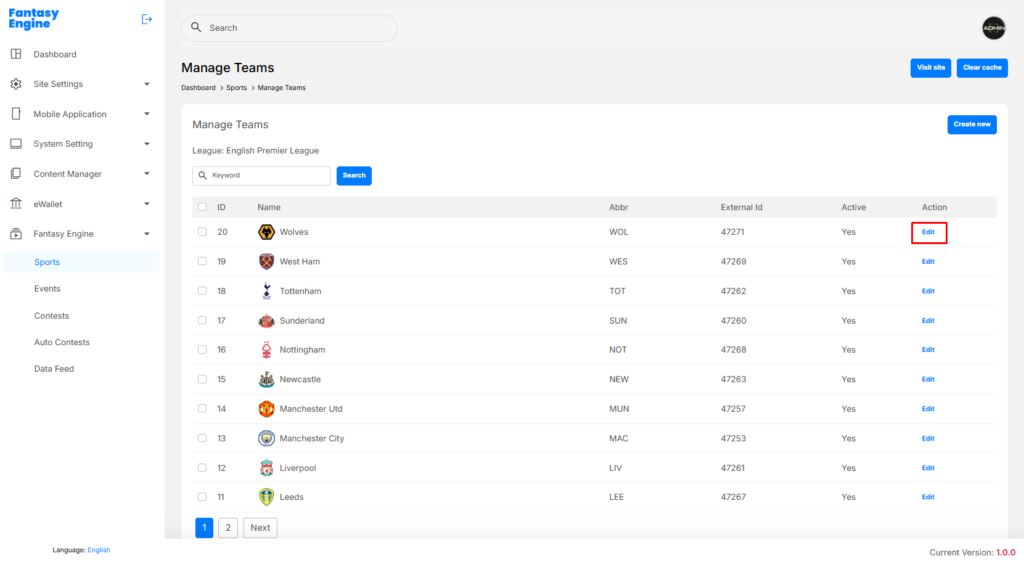Click the logout icon beside the logo
The width and height of the screenshot is (1024, 564).
147,19
